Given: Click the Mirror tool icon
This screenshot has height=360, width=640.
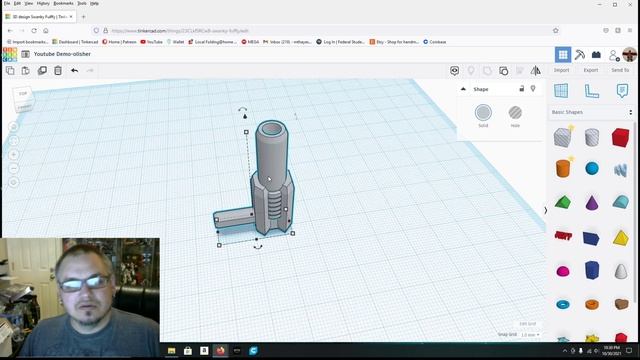Looking at the screenshot, I should (536, 71).
